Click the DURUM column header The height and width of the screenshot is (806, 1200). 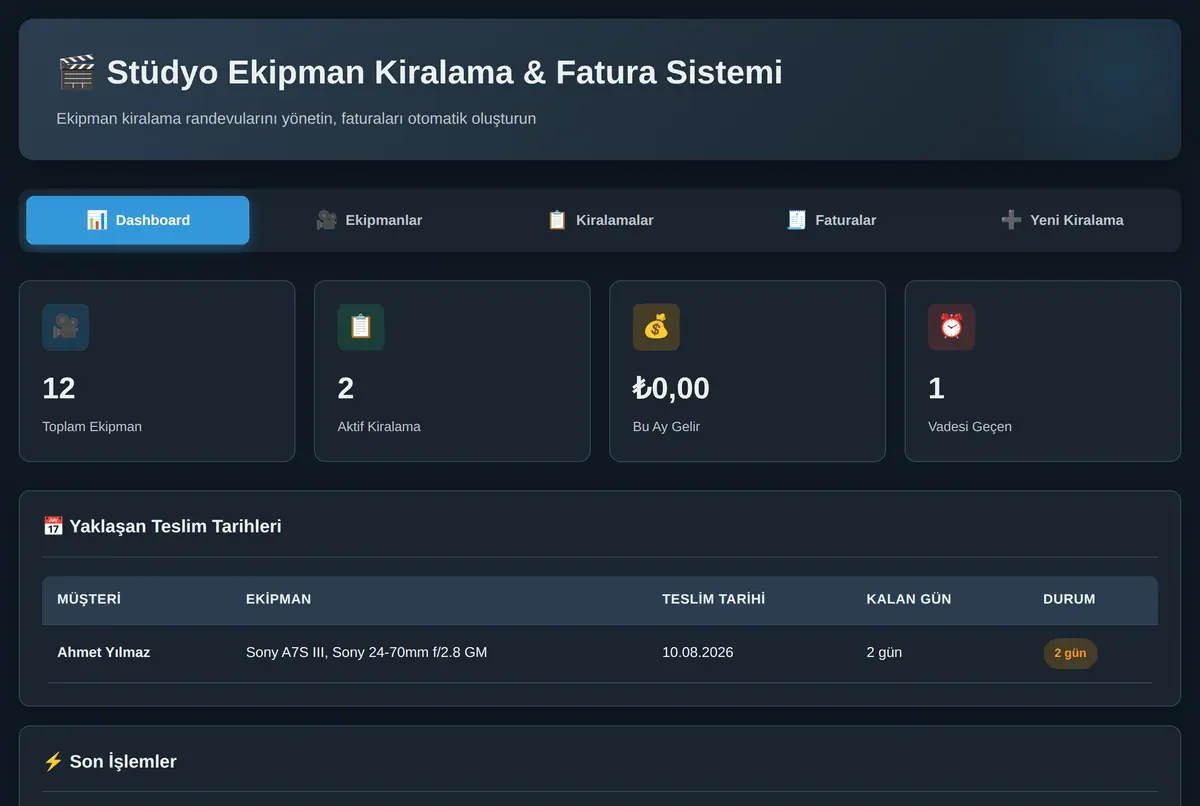[x=1069, y=599]
